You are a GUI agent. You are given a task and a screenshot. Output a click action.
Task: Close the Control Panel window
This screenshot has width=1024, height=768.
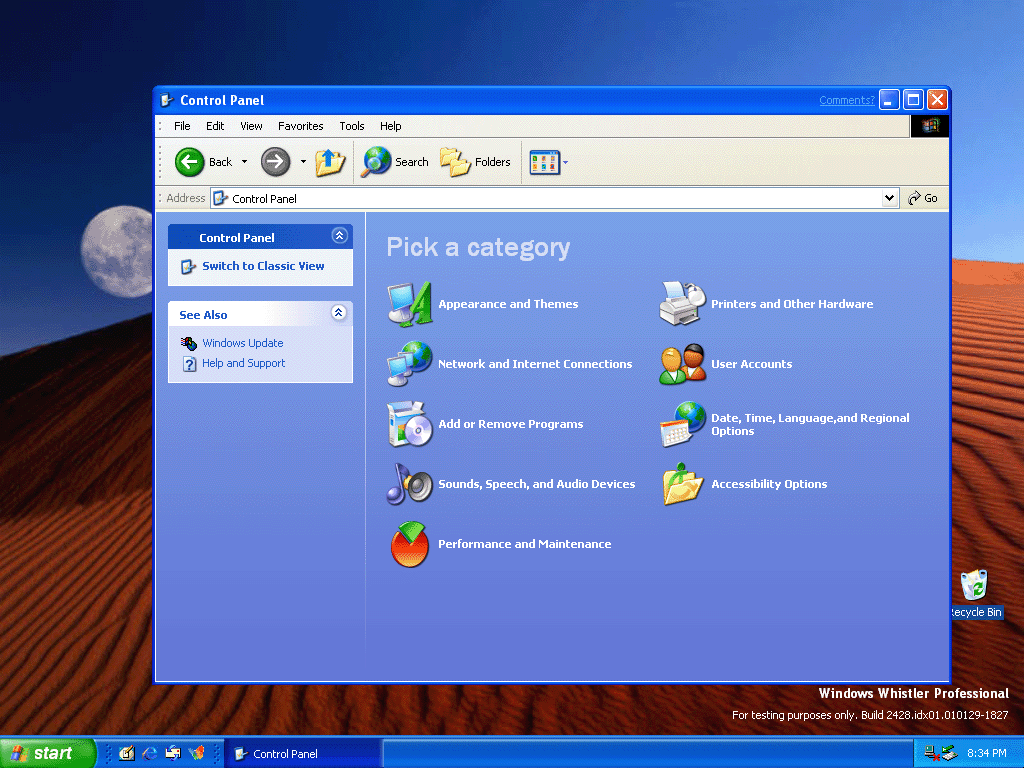click(x=937, y=100)
